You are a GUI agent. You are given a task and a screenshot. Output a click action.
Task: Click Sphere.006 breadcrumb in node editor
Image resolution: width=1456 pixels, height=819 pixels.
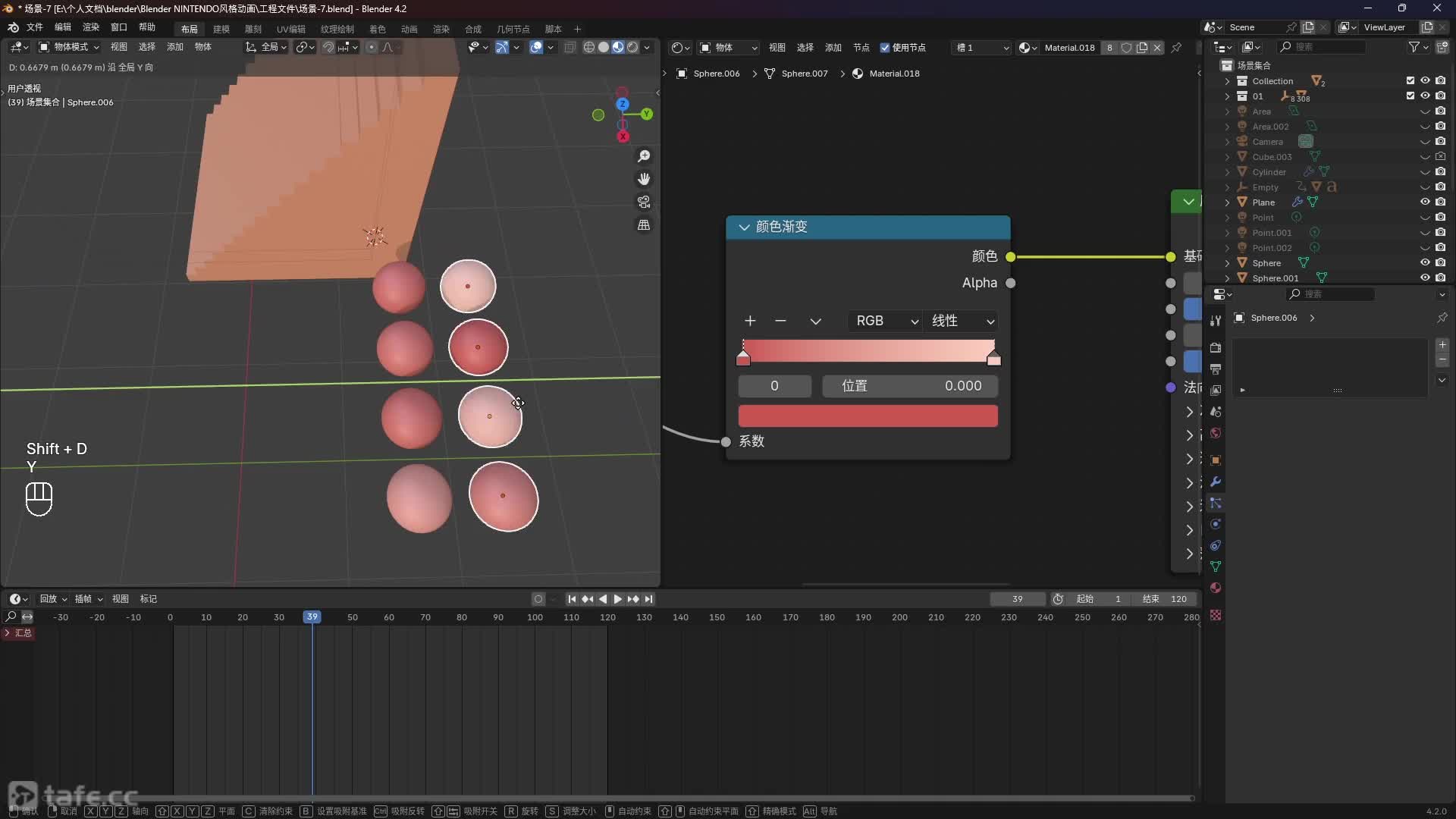[x=708, y=74]
